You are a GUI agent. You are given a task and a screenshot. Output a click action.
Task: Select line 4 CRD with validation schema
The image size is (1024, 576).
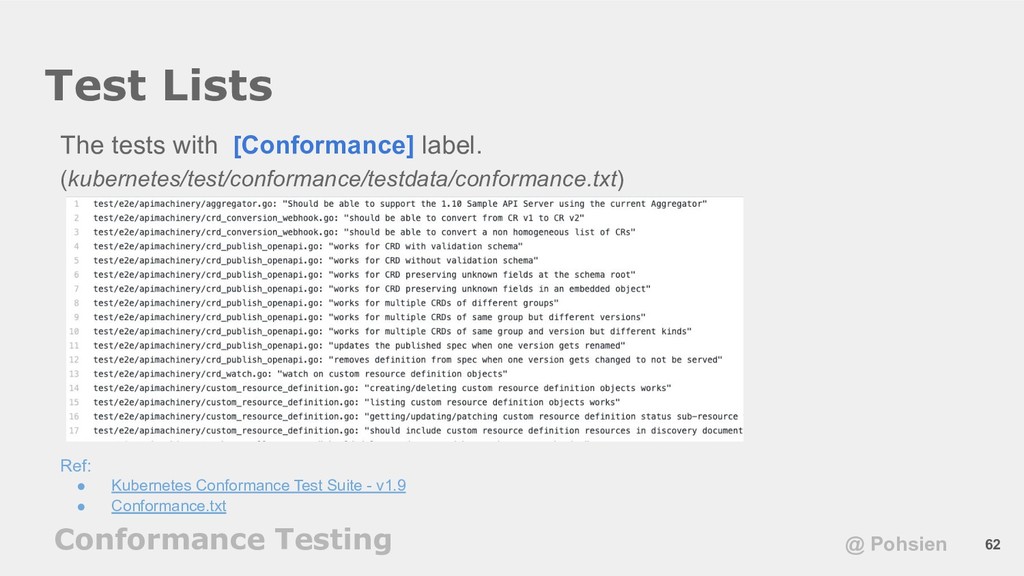tap(308, 246)
